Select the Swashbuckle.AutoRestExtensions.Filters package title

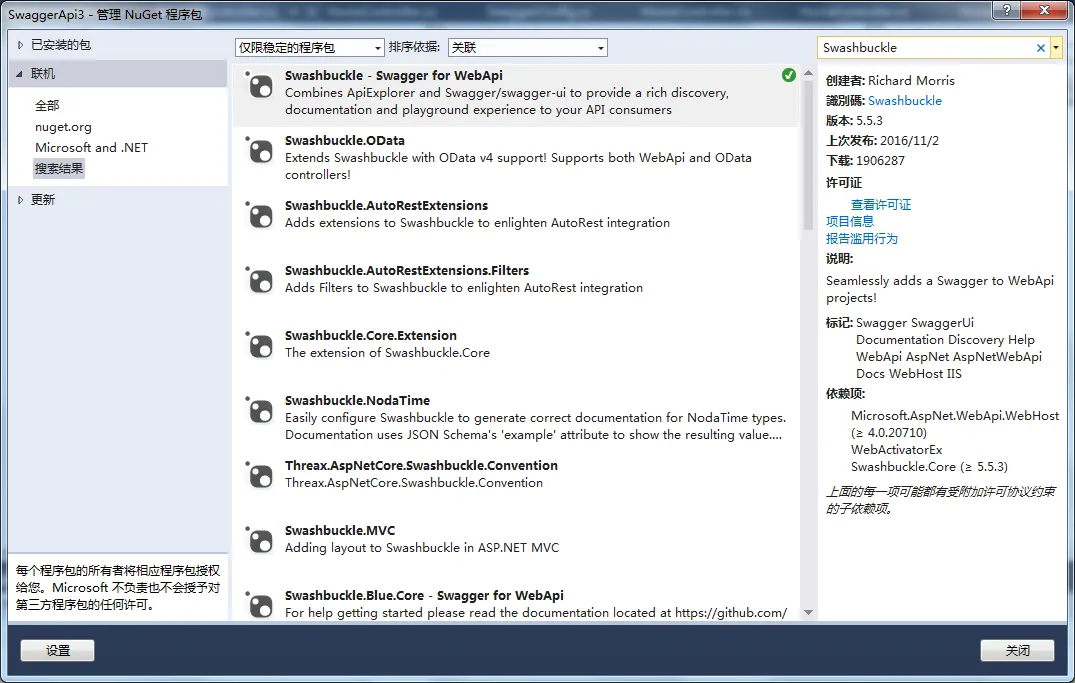(x=407, y=271)
